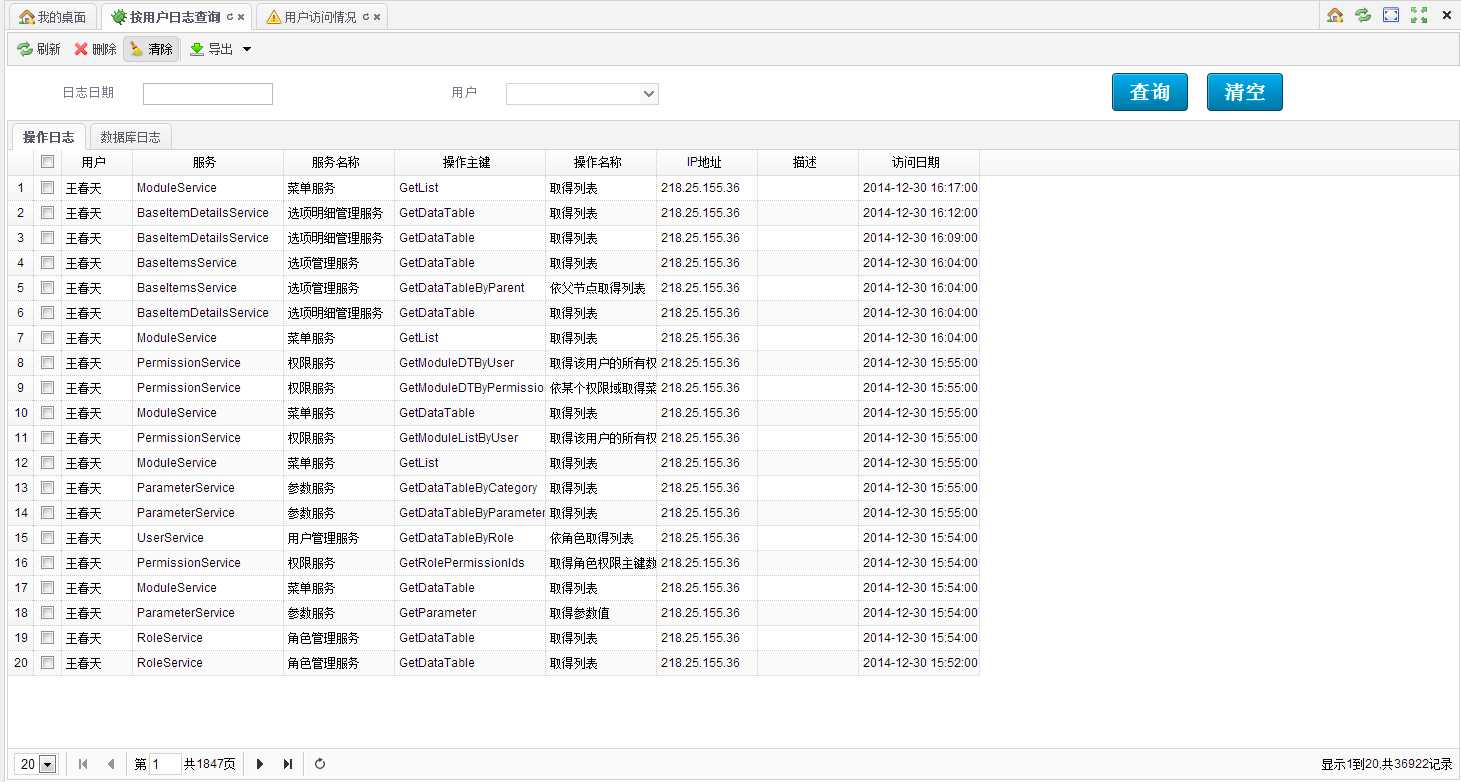Check the checkbox for row 3
The width and height of the screenshot is (1461, 782).
tap(47, 237)
